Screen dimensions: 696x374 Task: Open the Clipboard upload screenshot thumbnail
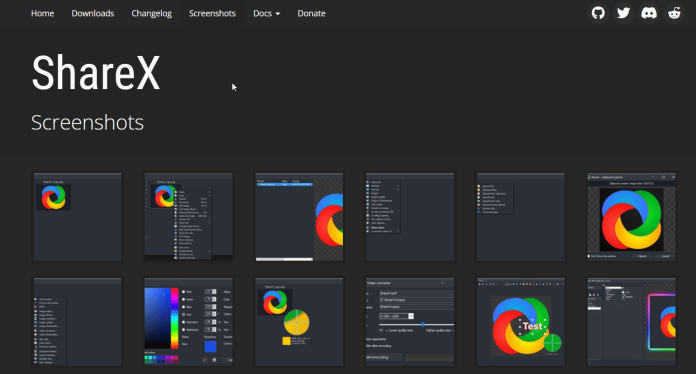coord(632,217)
